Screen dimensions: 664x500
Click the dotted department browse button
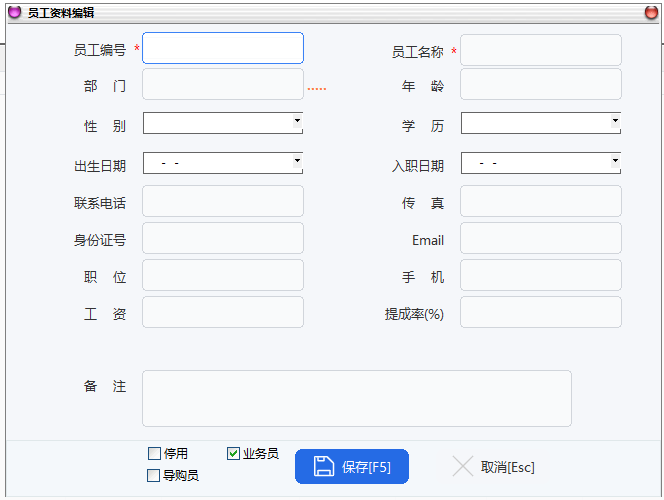[316, 88]
